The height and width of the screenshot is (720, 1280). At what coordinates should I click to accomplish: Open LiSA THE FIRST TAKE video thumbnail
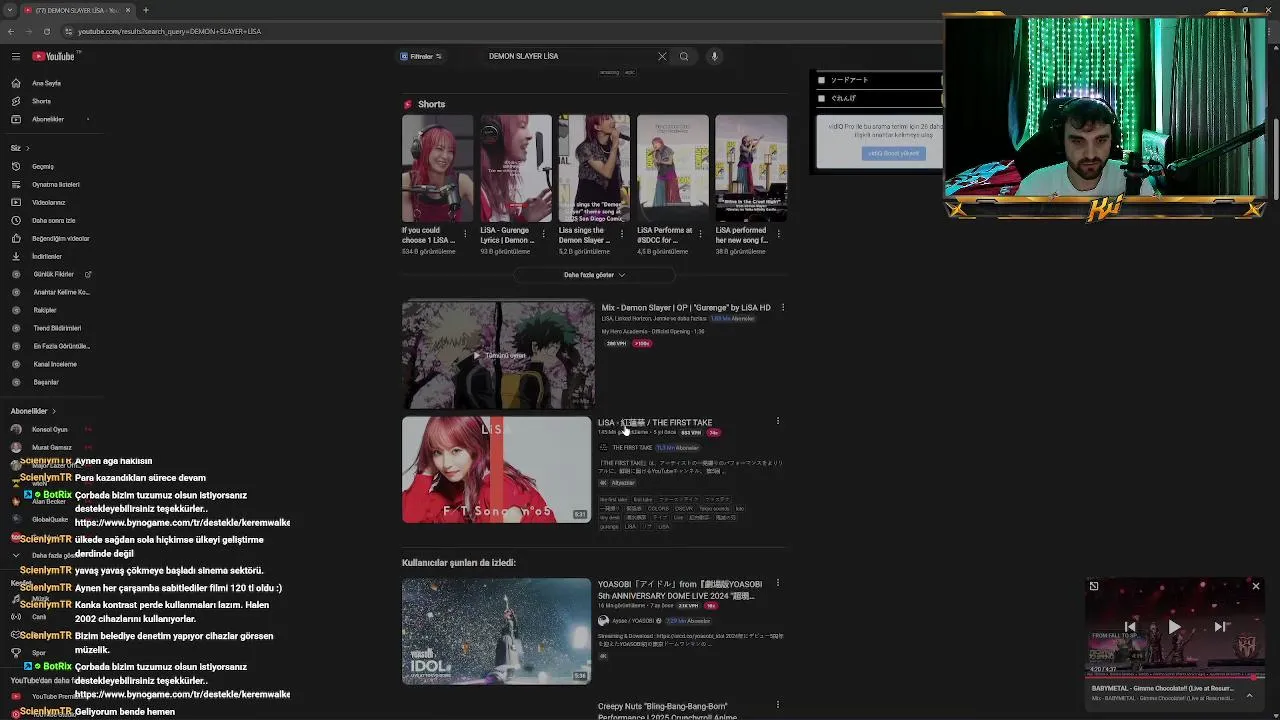pos(496,470)
